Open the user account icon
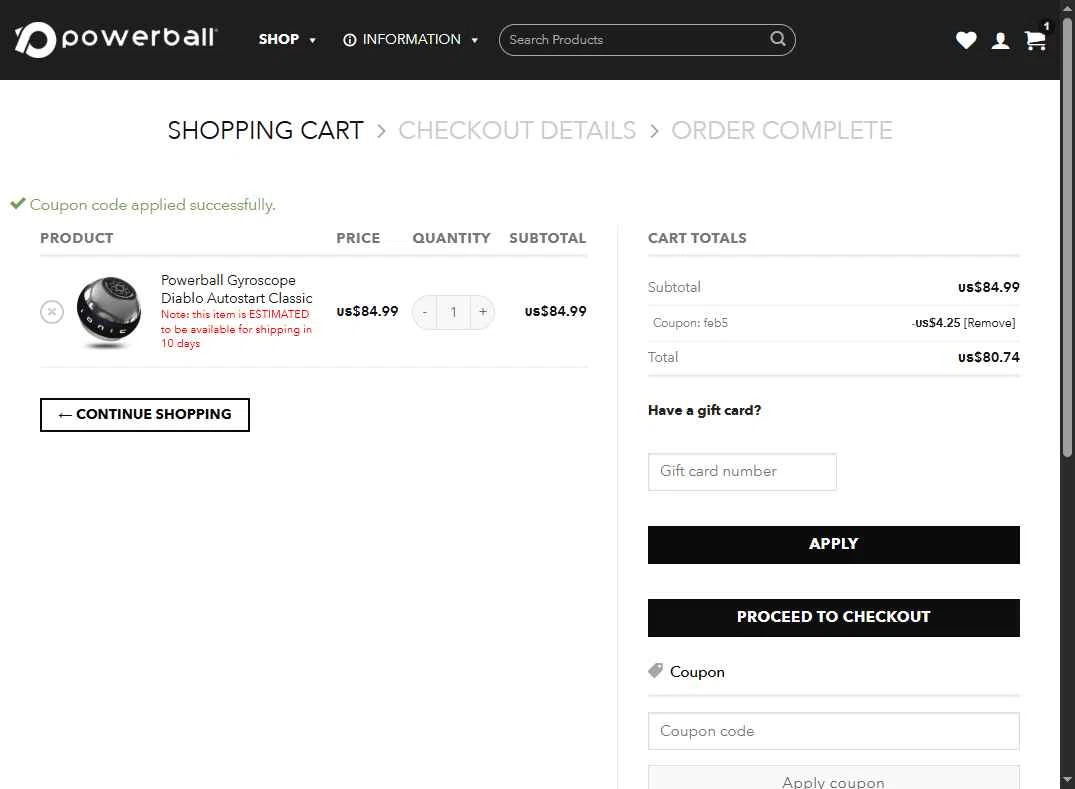Screen dimensions: 1075x789 [1000, 40]
